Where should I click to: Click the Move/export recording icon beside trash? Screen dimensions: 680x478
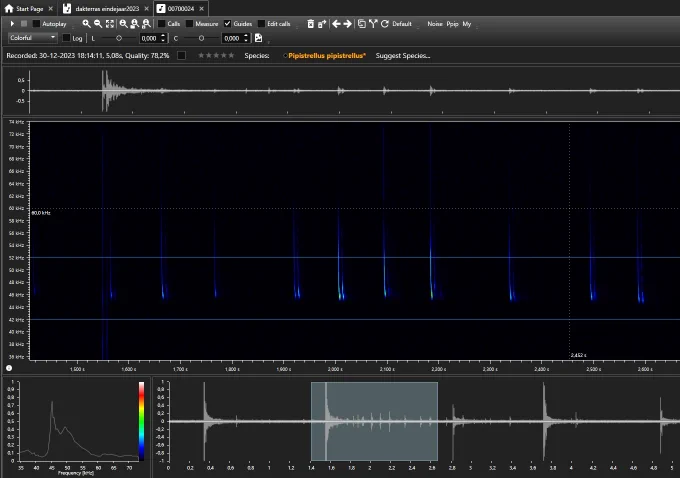[x=322, y=23]
